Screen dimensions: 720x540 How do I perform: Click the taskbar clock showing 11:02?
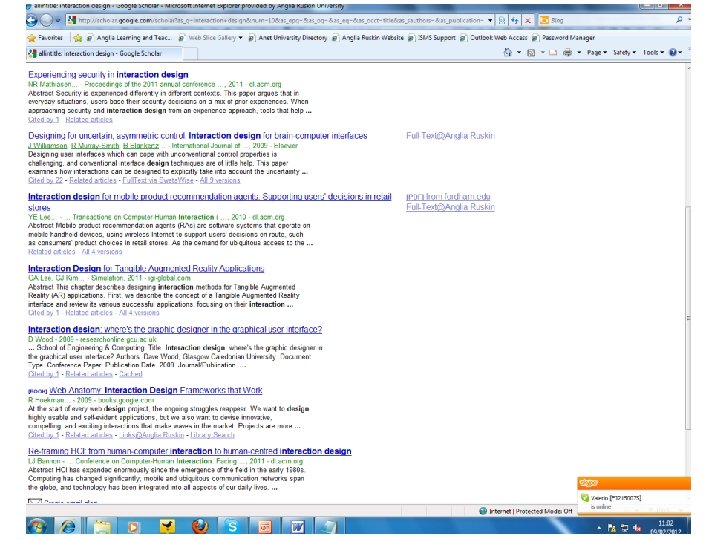coord(666,527)
